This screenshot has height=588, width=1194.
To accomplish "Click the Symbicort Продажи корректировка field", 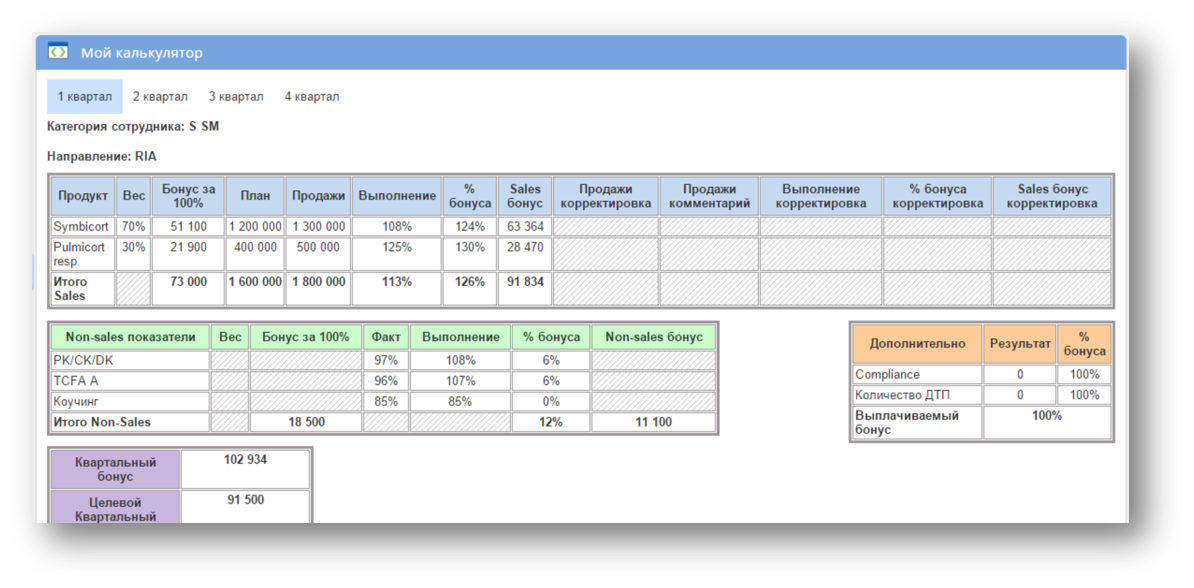I will click(605, 226).
